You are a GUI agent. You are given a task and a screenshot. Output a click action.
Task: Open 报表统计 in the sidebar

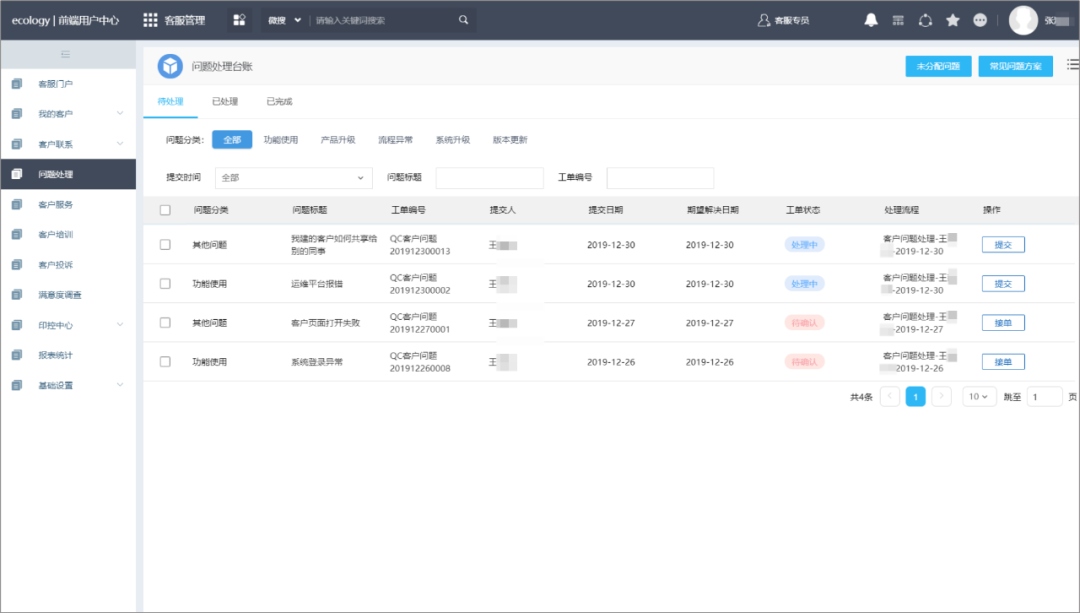(x=55, y=355)
